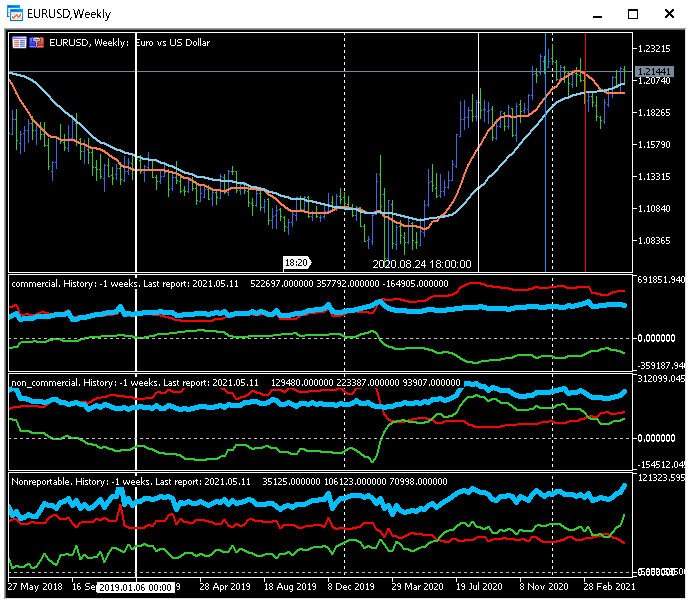
Task: Click the 522697.000000 commercial value
Action: click(282, 283)
